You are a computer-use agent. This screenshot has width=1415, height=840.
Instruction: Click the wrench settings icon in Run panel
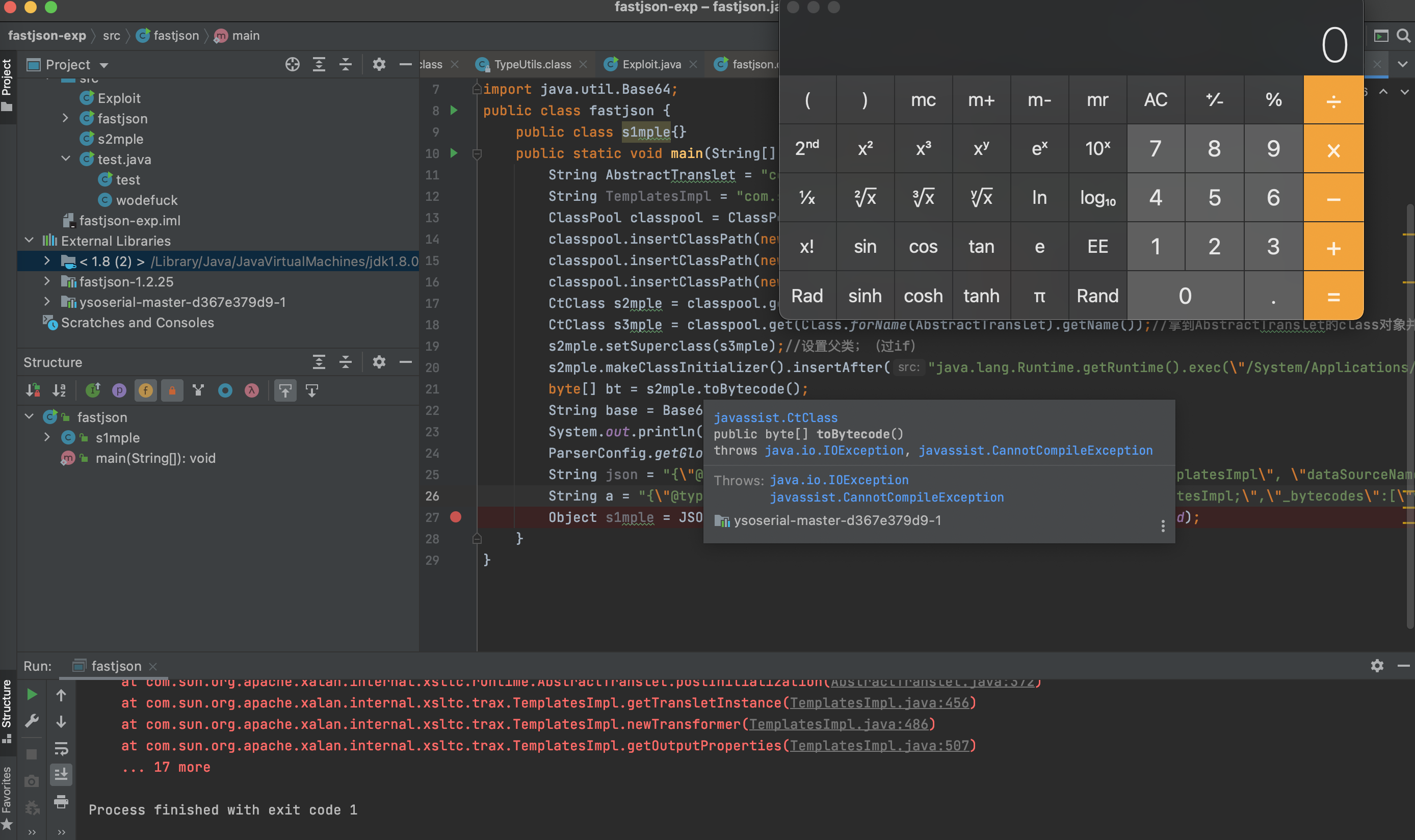pyautogui.click(x=32, y=721)
